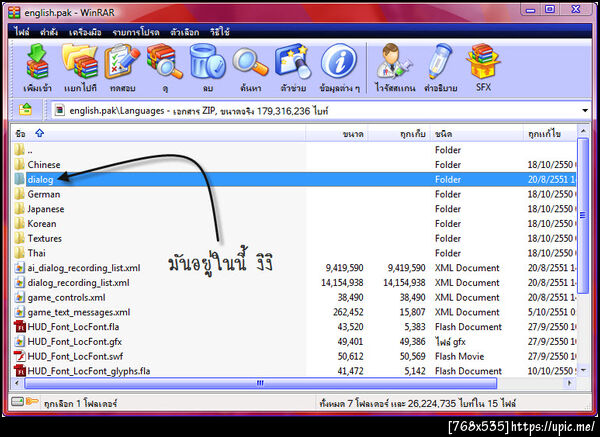This screenshot has width=600, height=437.
Task: Select the parent '..' folder row
Action: (294, 150)
